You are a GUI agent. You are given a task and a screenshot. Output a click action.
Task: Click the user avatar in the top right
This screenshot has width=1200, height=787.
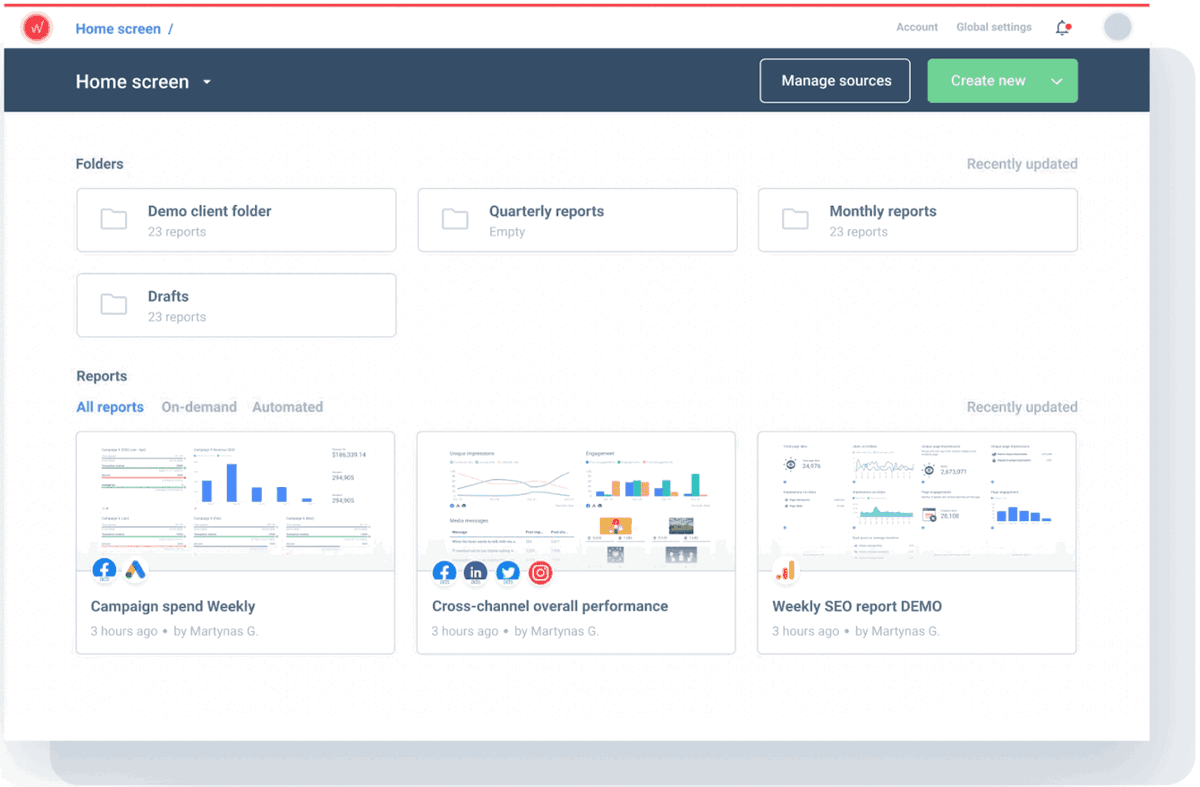tap(1117, 26)
